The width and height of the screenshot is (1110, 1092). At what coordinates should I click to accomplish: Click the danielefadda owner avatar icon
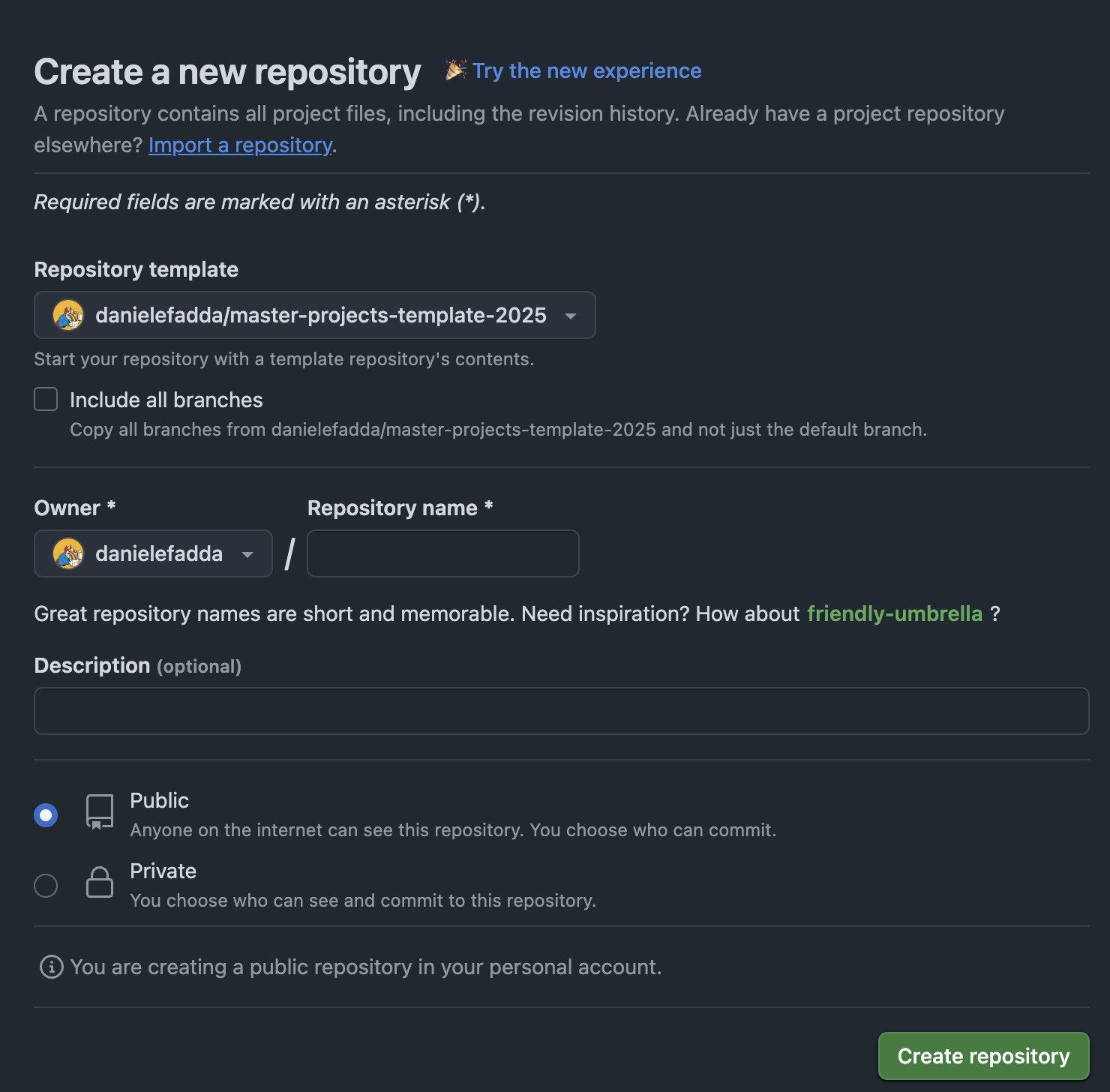point(68,554)
